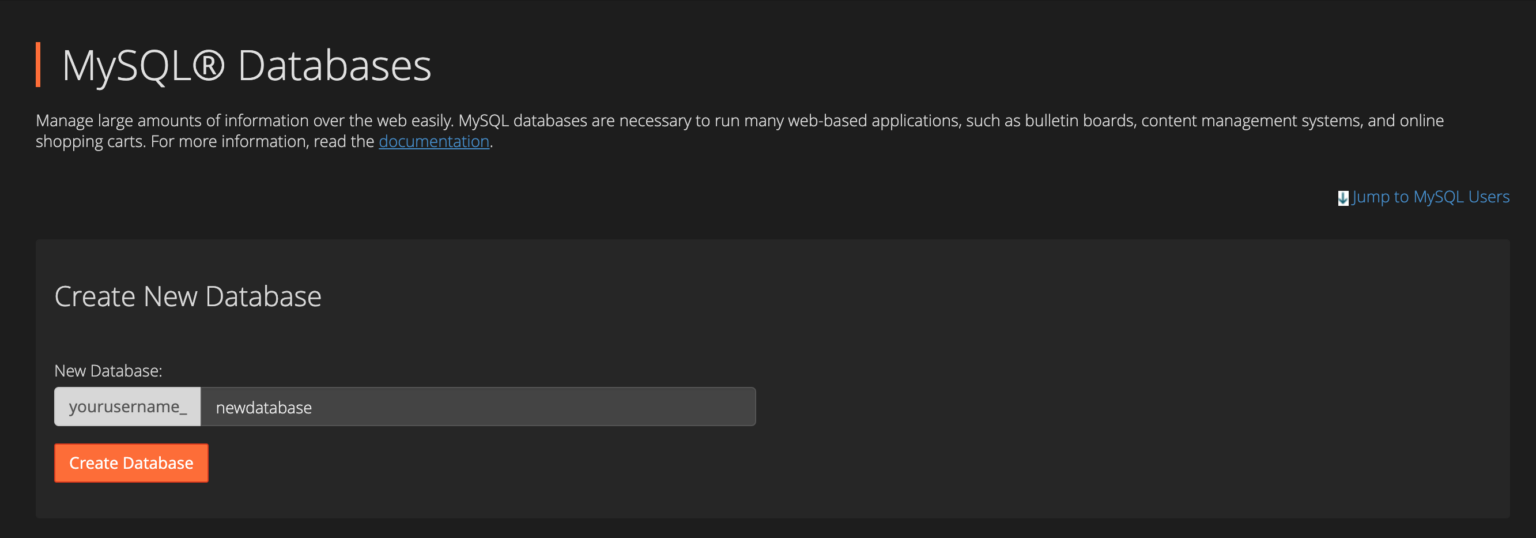Click the word "MySQL" in the Jump link

click(1438, 197)
